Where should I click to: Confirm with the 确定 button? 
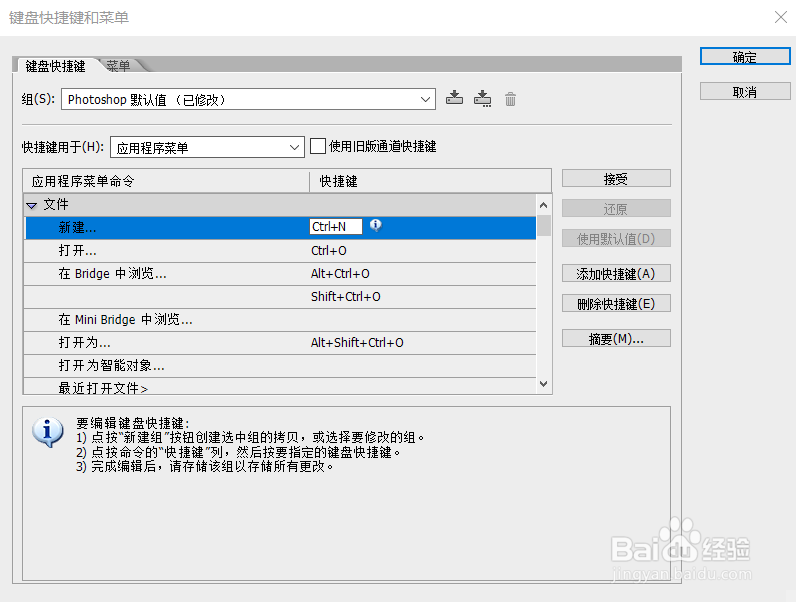[745, 56]
